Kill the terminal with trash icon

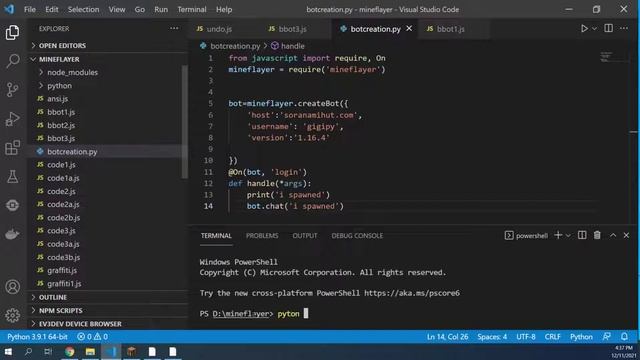tap(597, 236)
